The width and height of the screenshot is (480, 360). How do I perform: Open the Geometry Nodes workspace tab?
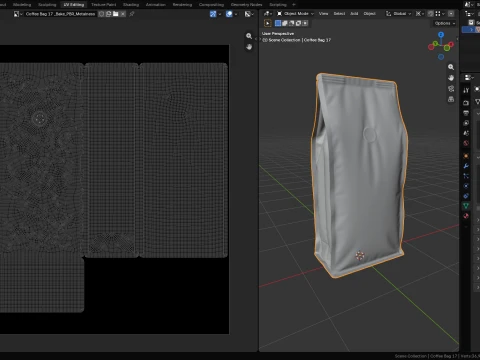coord(246,5)
